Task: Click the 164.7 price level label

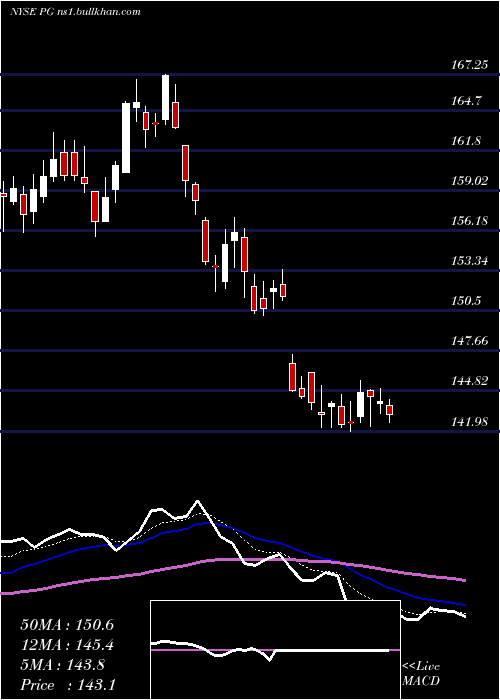Action: coord(466,101)
